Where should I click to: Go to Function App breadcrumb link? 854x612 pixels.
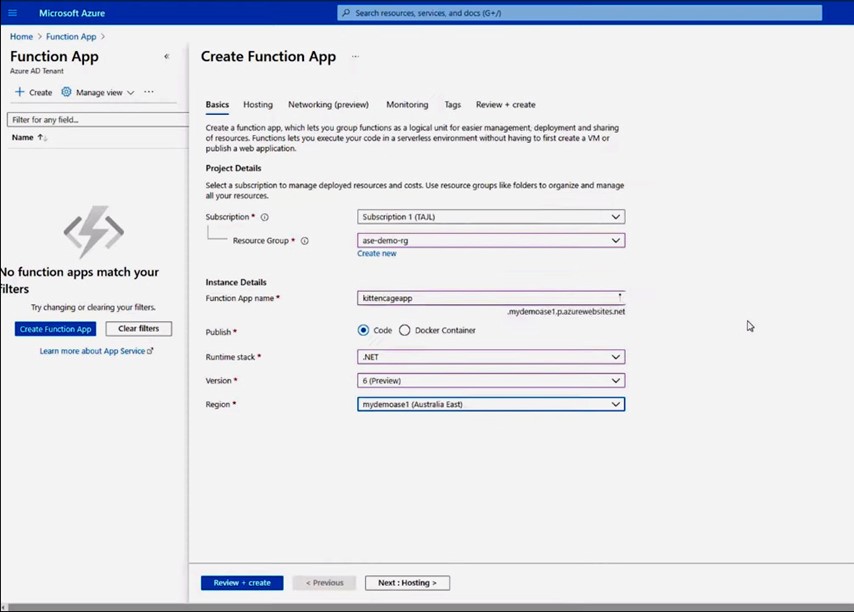click(x=71, y=36)
